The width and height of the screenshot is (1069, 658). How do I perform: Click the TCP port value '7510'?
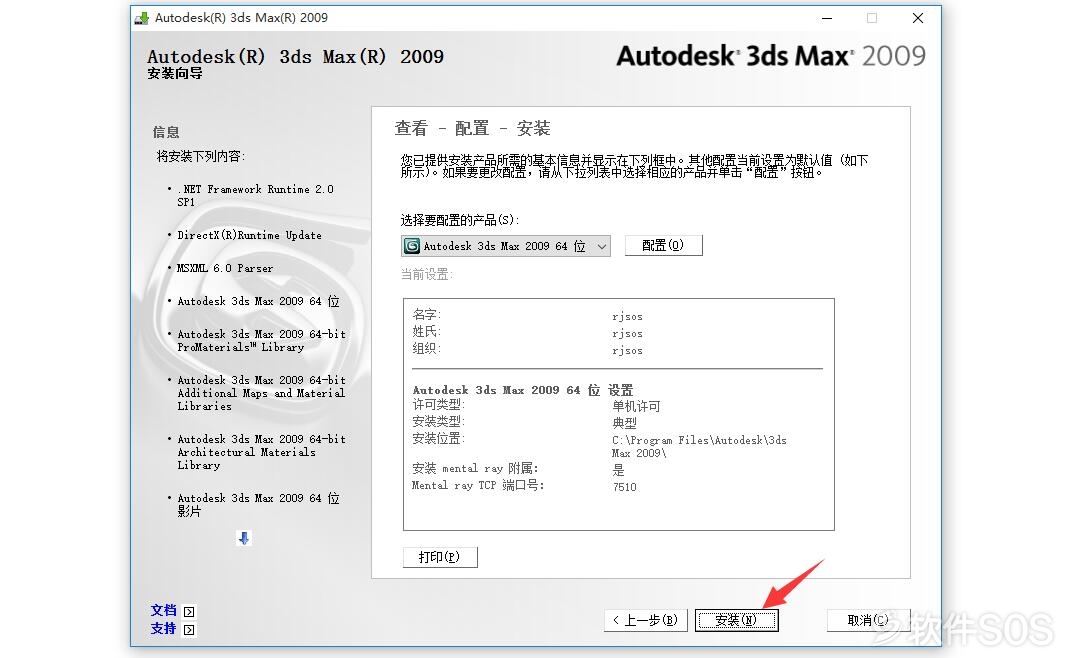click(x=624, y=487)
